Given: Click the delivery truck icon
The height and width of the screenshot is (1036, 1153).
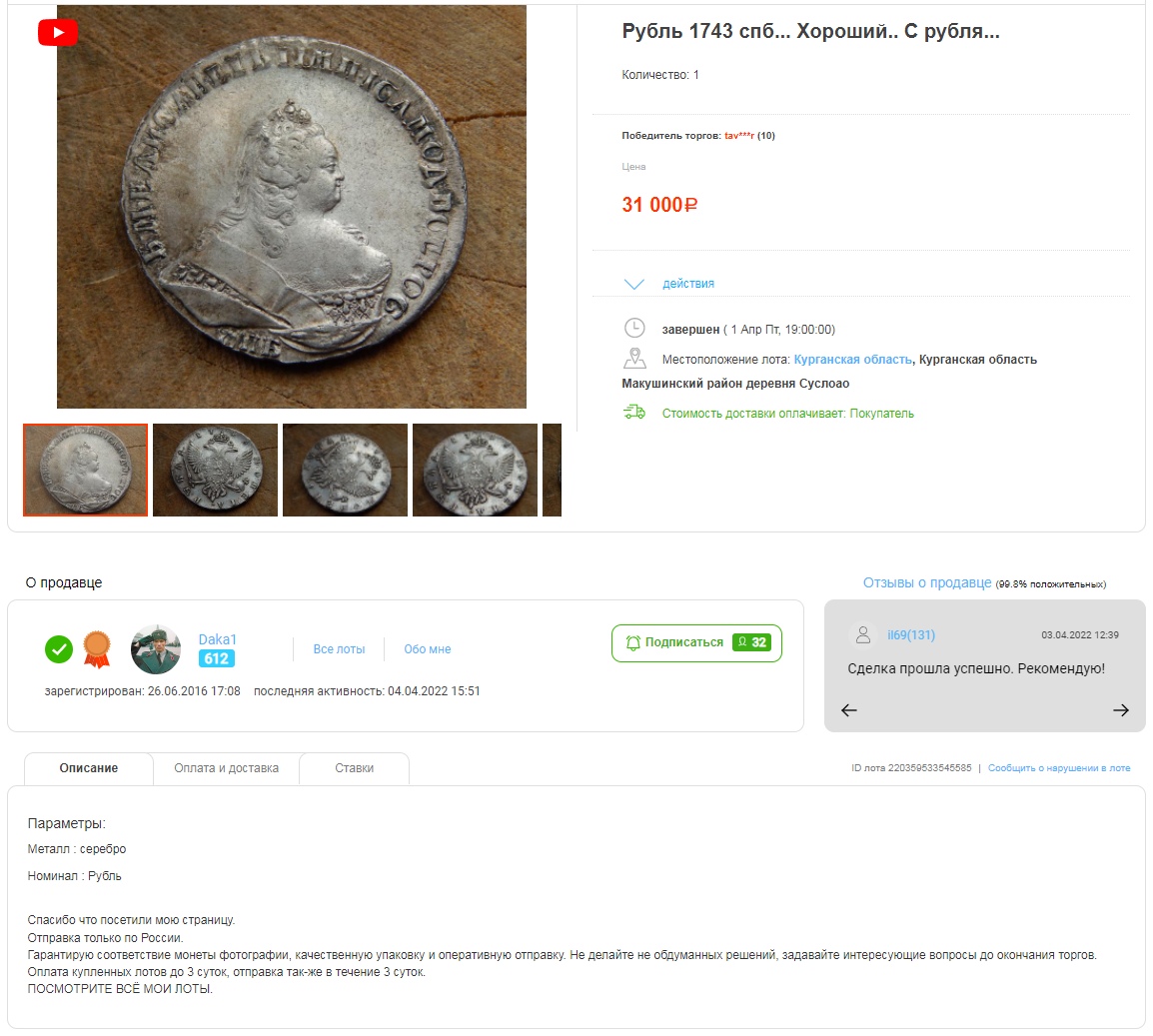Looking at the screenshot, I should click(634, 413).
